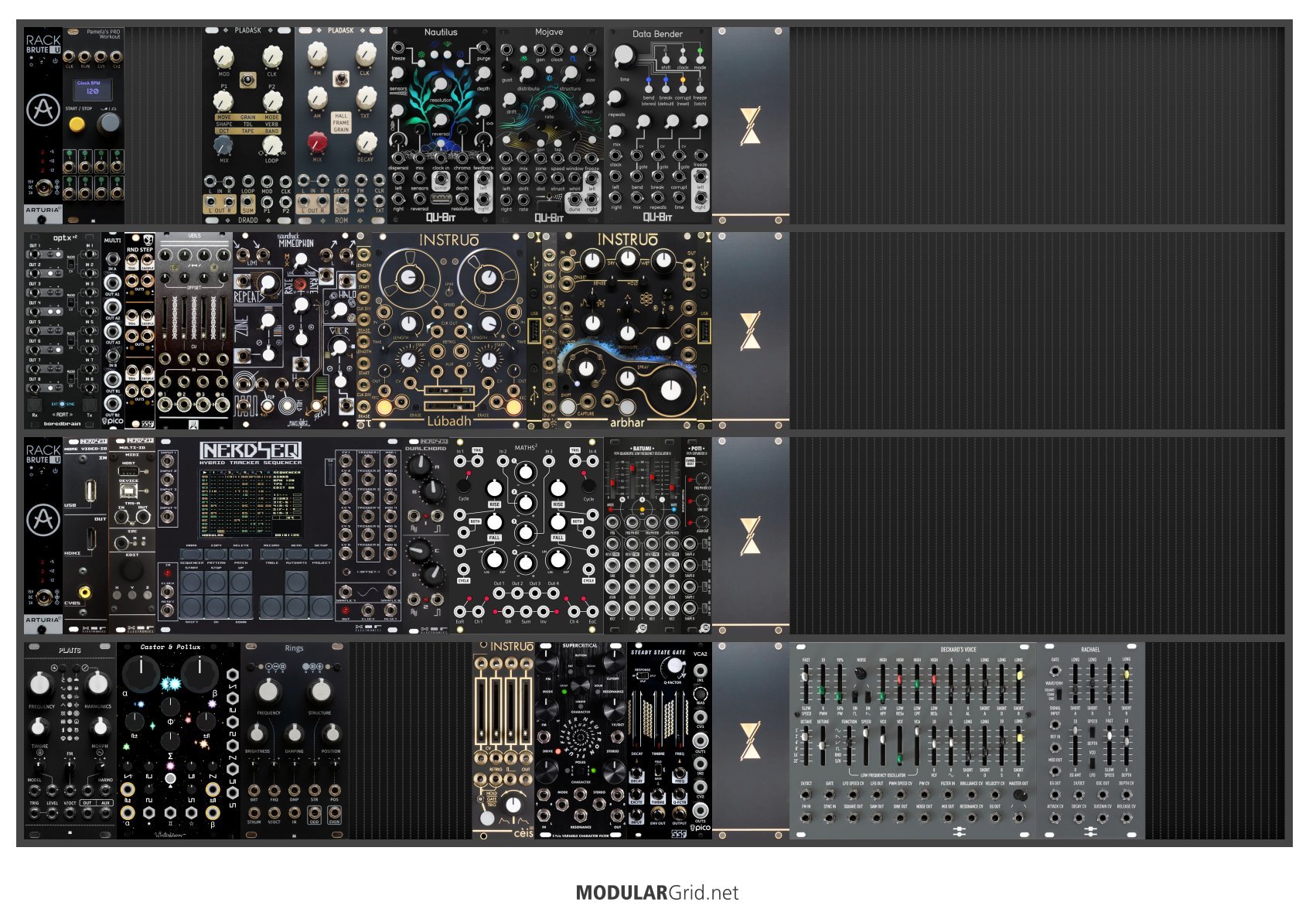Click the pico logo on the VCA2 module
Screen dimensions: 1316x909
701,829
